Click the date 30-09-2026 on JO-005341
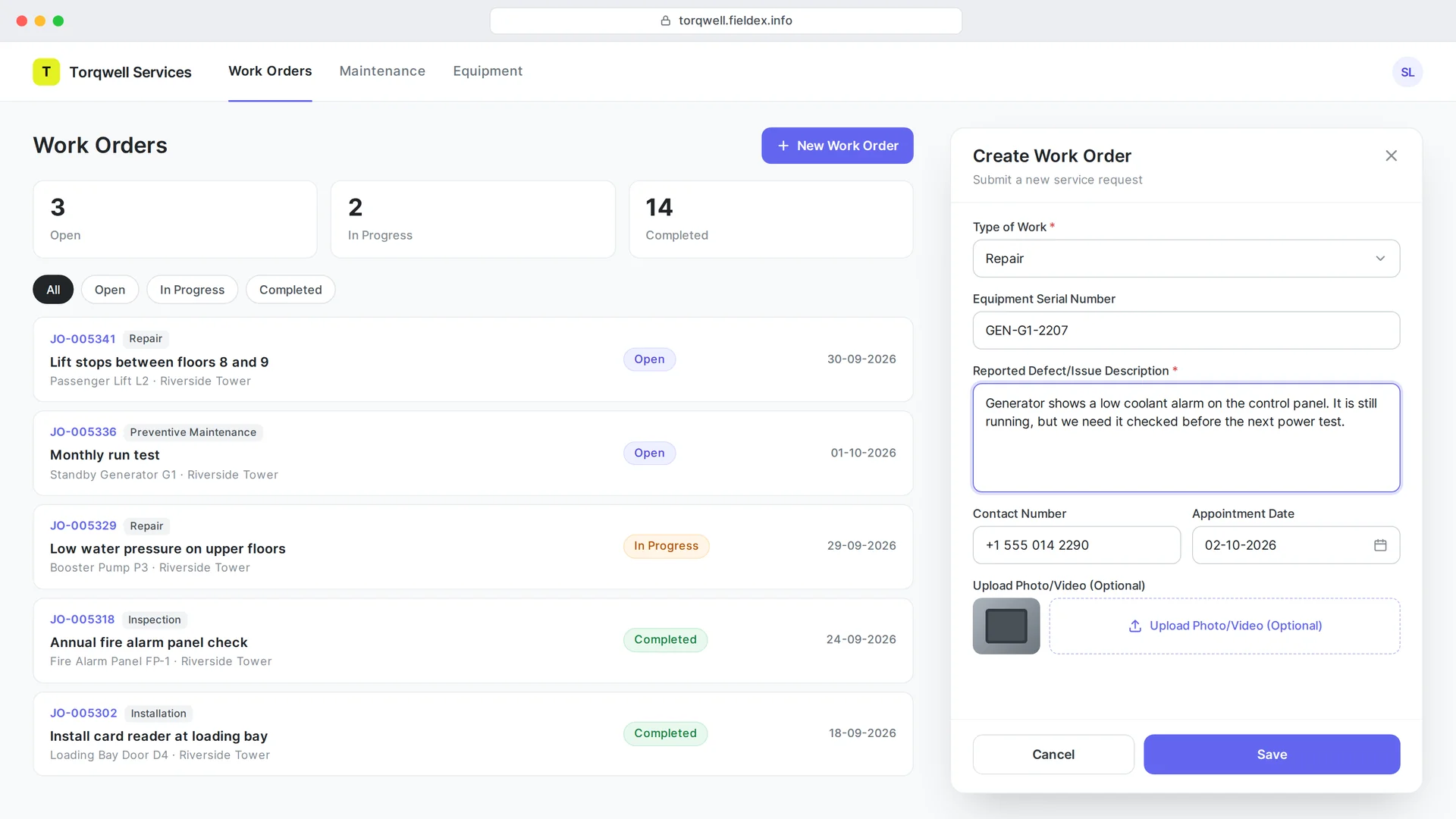This screenshot has height=819, width=1456. [x=861, y=359]
